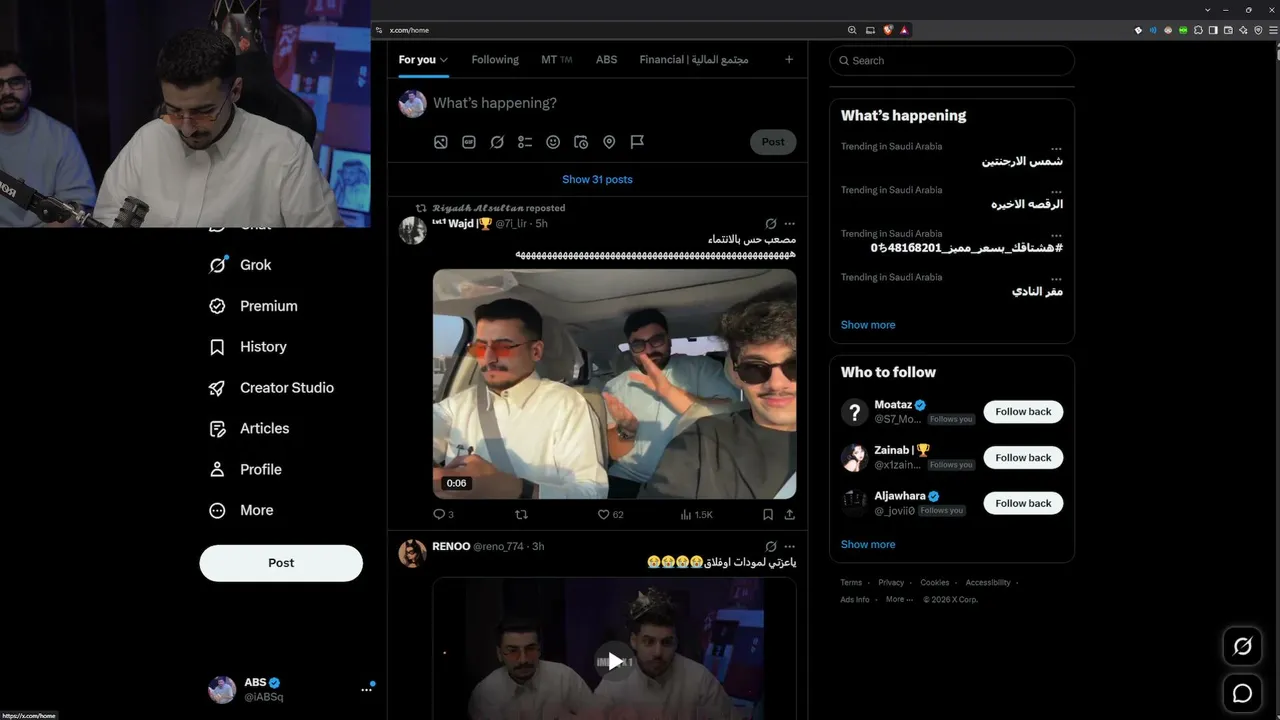Switch to the ABS timeline tab
This screenshot has width=1280, height=720.
[x=607, y=60]
